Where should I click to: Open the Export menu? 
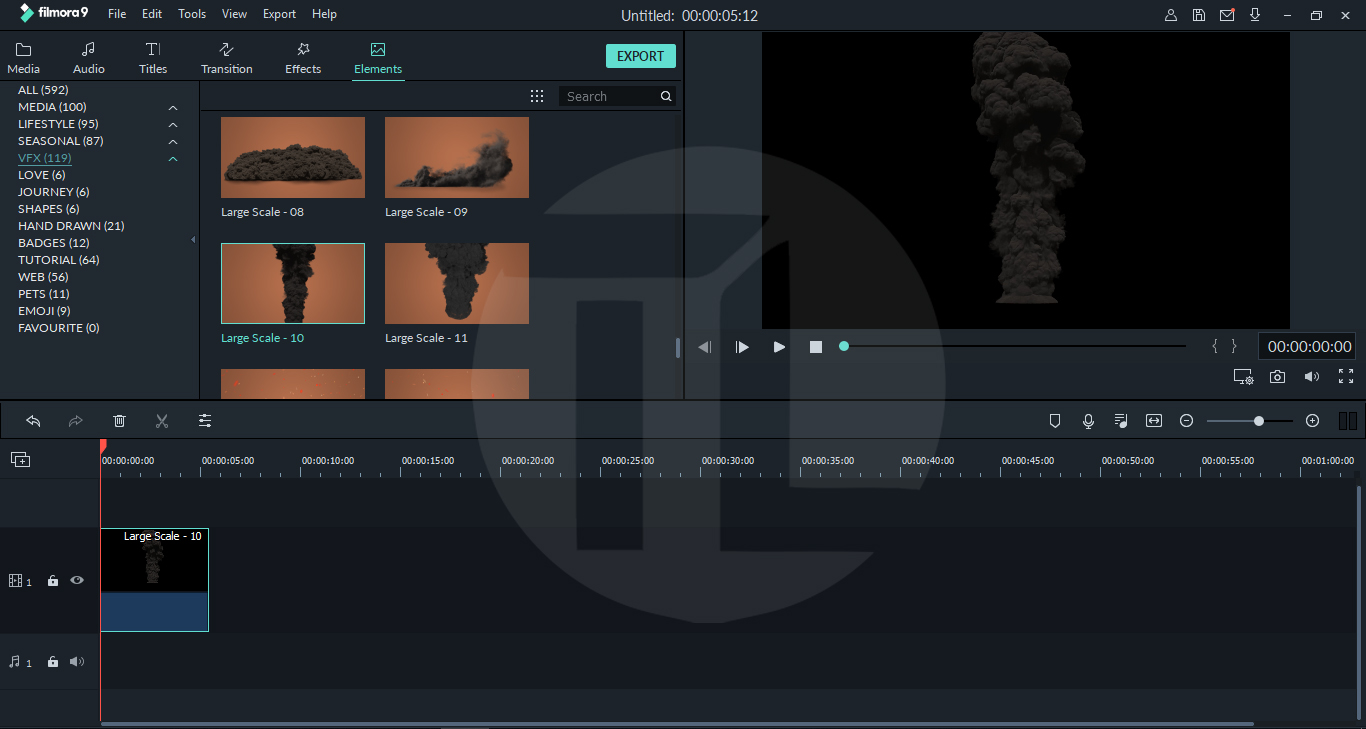(279, 14)
